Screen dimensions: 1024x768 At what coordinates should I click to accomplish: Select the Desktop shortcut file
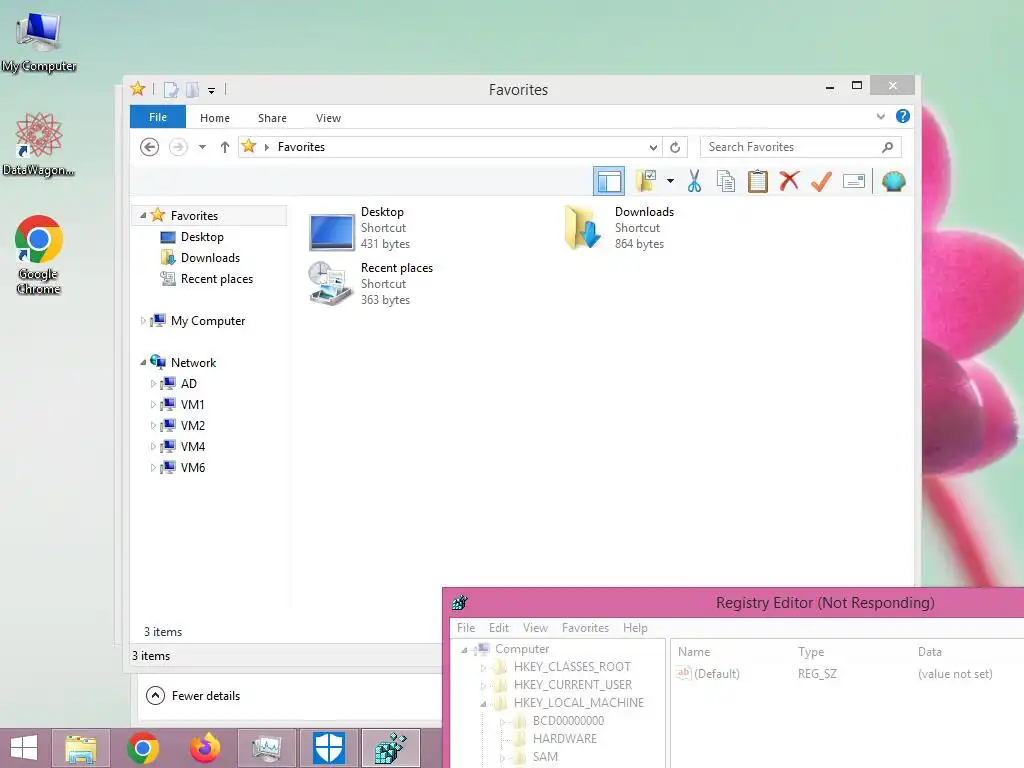coord(360,228)
